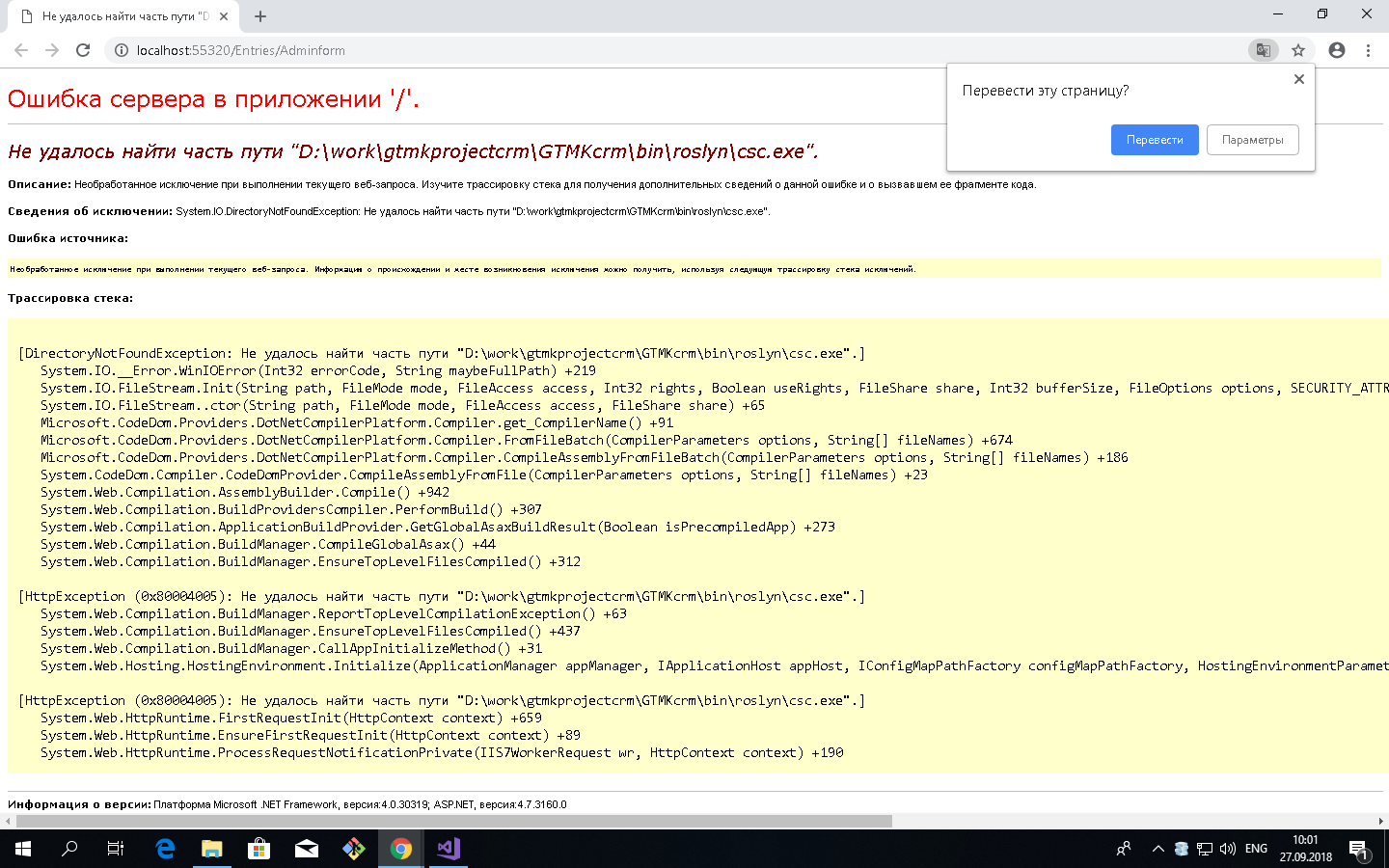Show hidden system tray icons
Viewport: 1389px width, 868px height.
coord(1157,849)
